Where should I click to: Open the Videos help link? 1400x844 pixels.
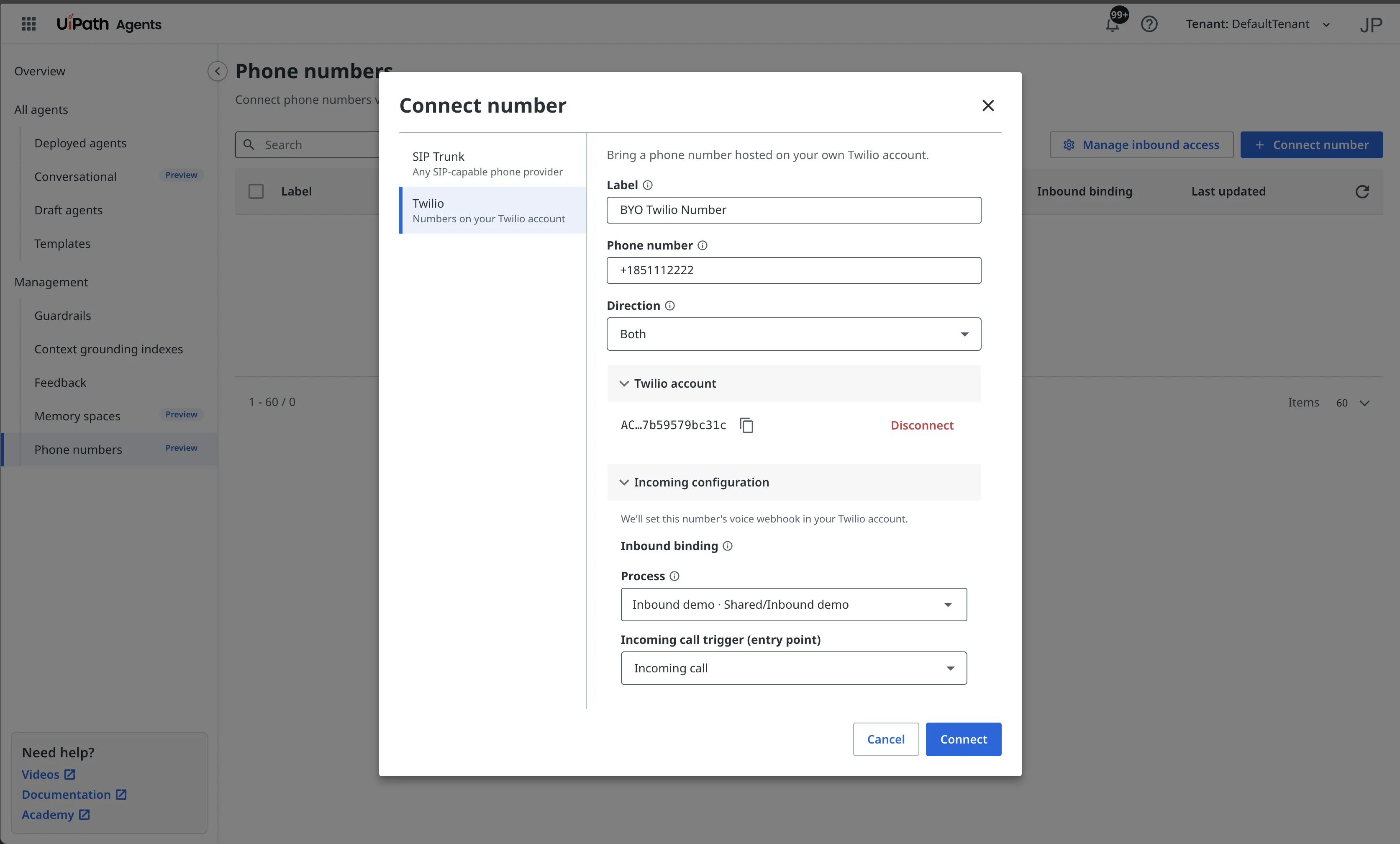(x=40, y=775)
